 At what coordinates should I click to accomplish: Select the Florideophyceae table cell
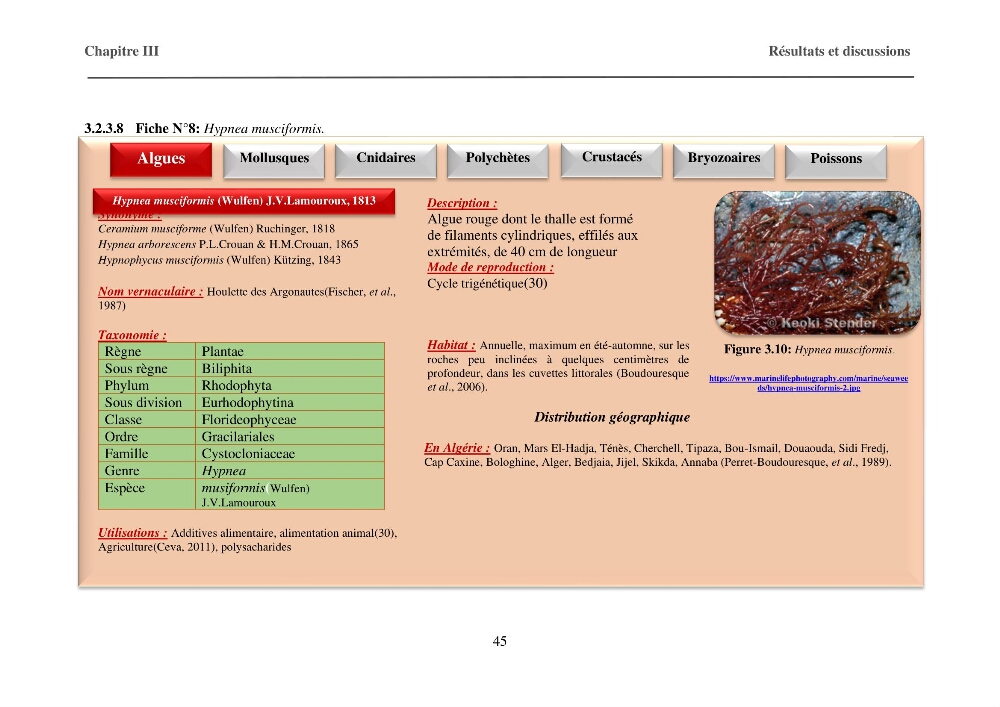[x=290, y=419]
